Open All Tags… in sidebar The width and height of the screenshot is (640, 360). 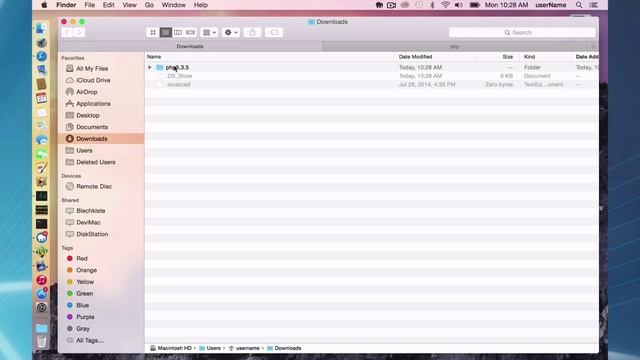click(89, 340)
